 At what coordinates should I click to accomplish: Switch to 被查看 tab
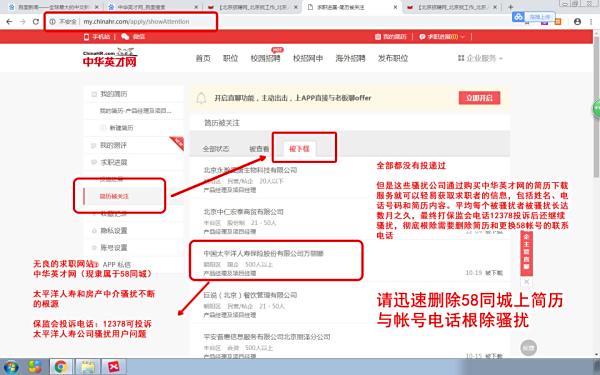coord(259,149)
